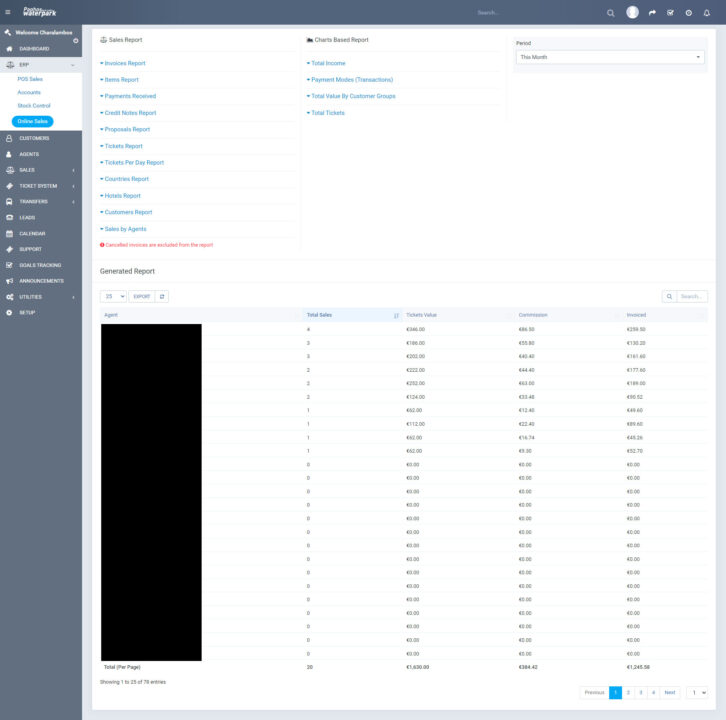Open the Sales by Agents report link
This screenshot has width=726, height=720.
point(125,229)
